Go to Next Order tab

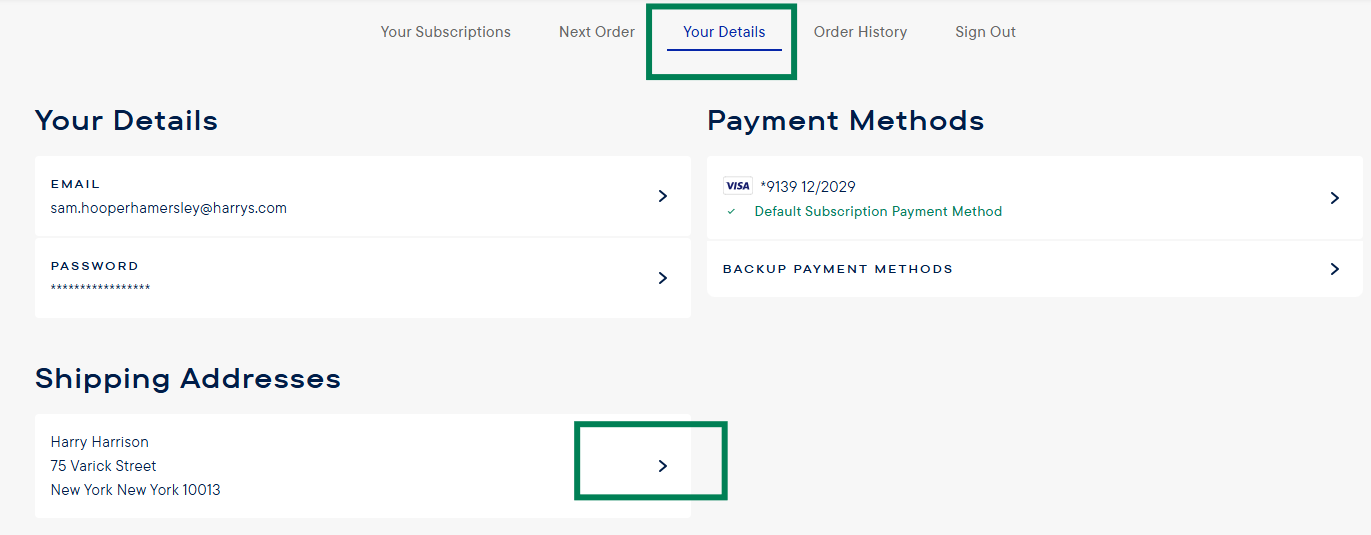coord(596,32)
